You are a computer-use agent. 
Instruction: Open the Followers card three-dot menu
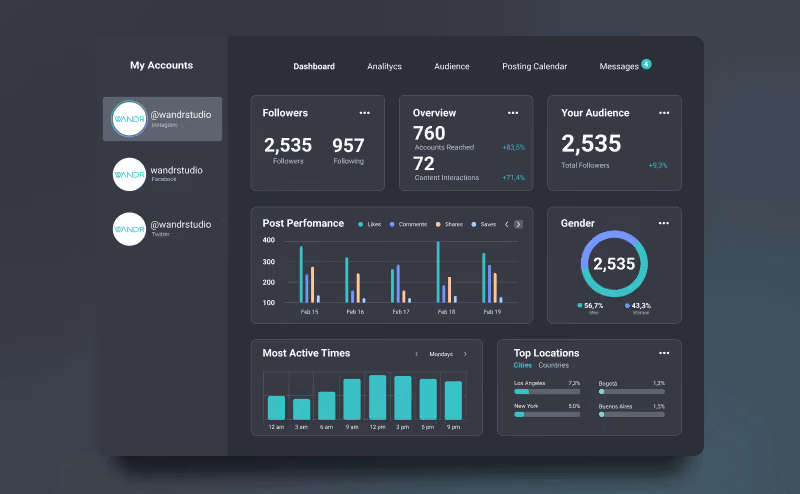pyautogui.click(x=364, y=113)
